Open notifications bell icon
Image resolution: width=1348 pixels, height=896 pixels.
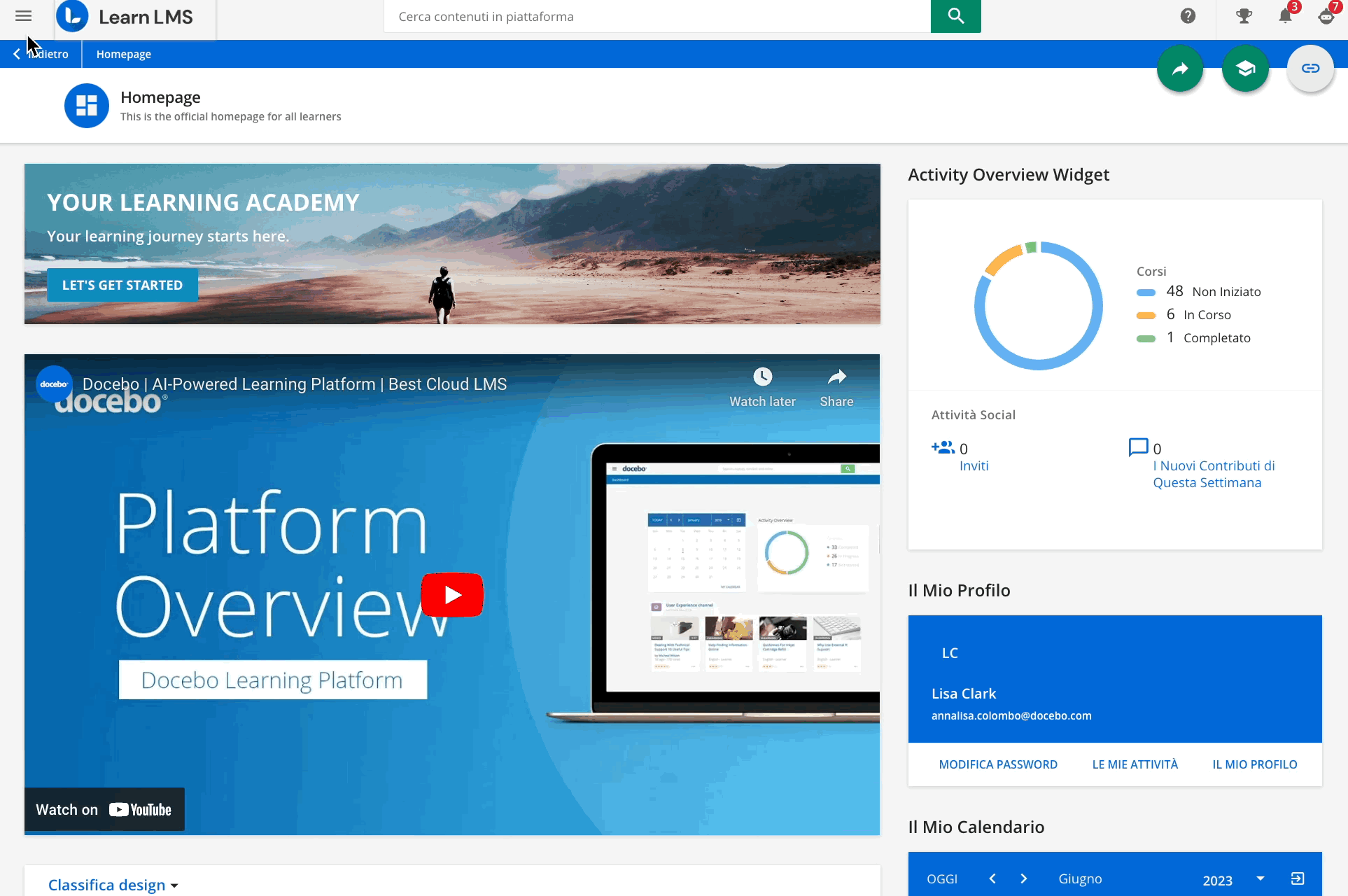point(1285,16)
